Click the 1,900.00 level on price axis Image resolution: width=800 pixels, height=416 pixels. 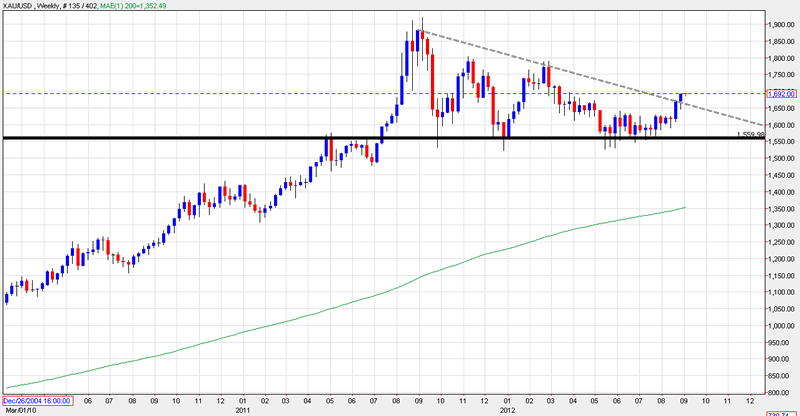click(x=780, y=24)
